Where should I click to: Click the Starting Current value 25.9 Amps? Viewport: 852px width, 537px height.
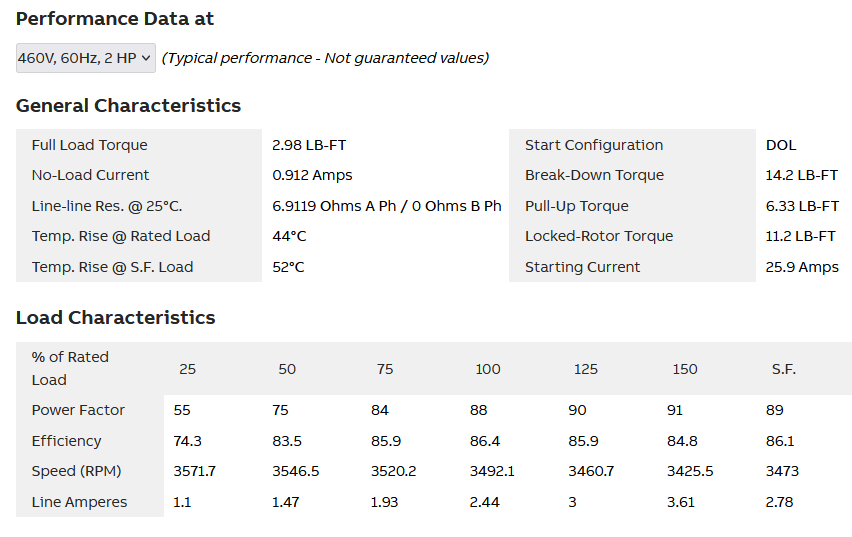tap(803, 267)
